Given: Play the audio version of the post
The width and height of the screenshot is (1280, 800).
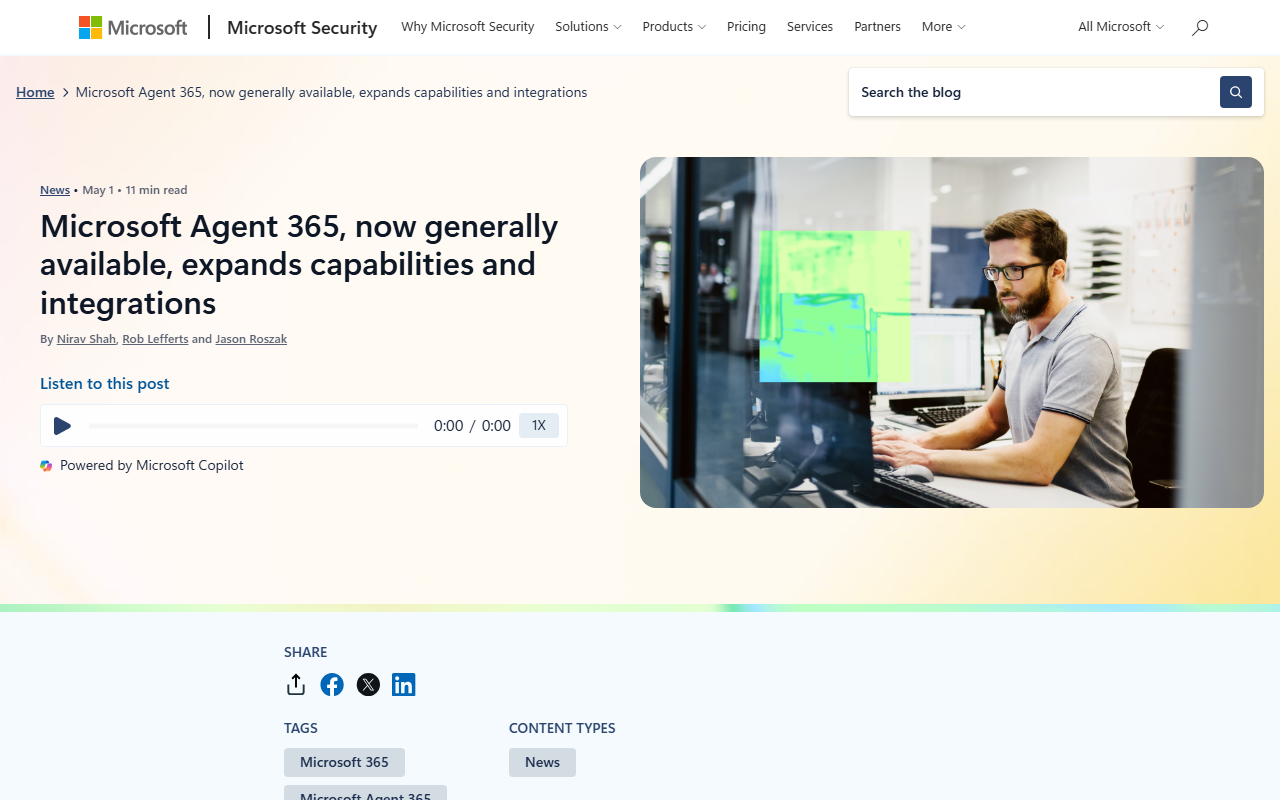Looking at the screenshot, I should click(x=62, y=426).
